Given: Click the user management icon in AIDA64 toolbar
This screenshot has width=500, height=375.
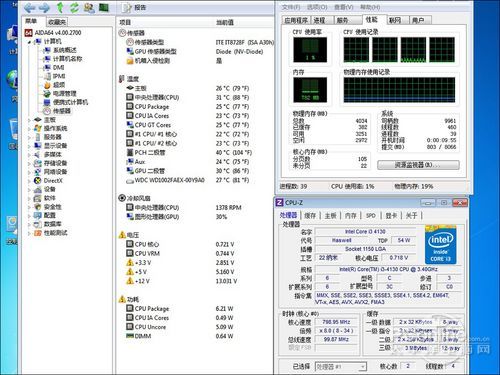Looking at the screenshot, I should click(89, 7).
